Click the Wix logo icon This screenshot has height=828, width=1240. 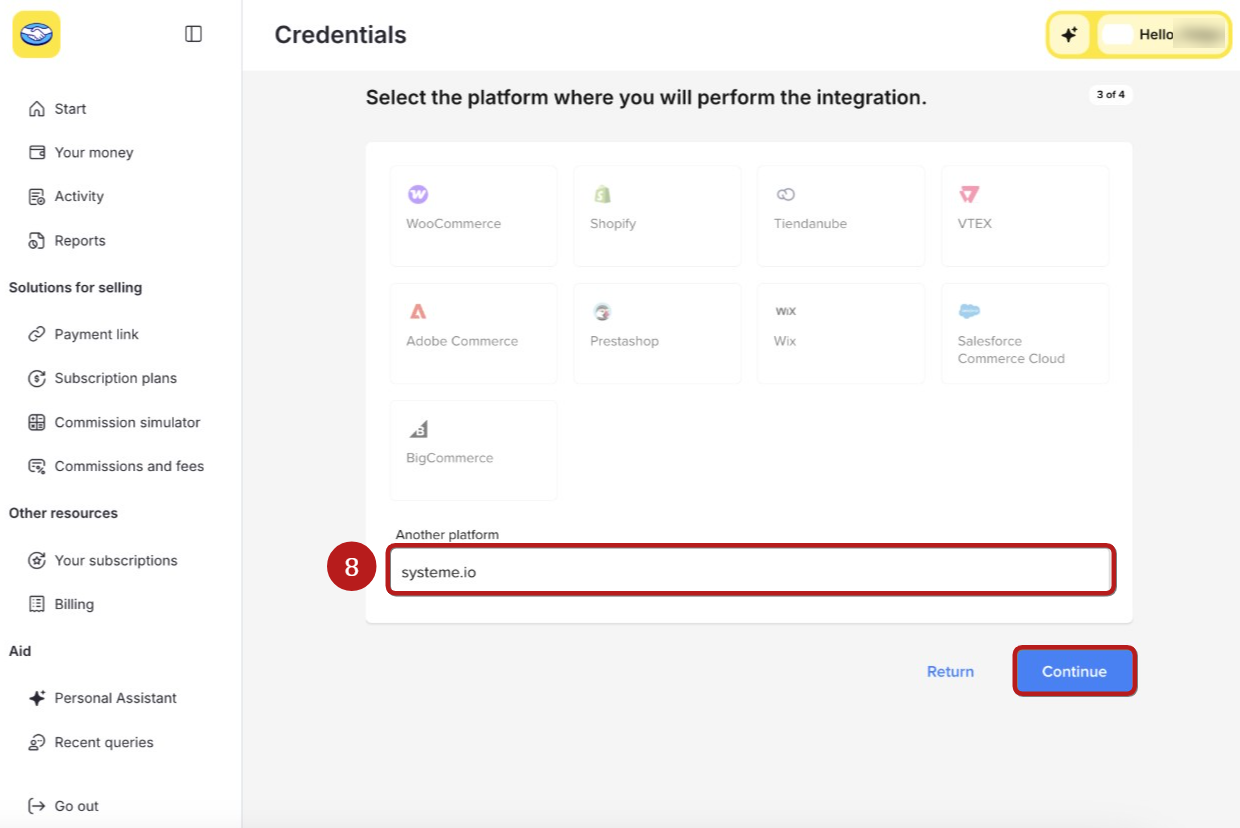click(786, 312)
